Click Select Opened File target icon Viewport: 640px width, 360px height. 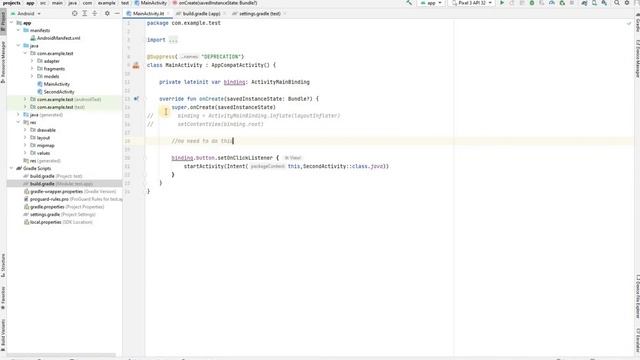pyautogui.click(x=74, y=13)
